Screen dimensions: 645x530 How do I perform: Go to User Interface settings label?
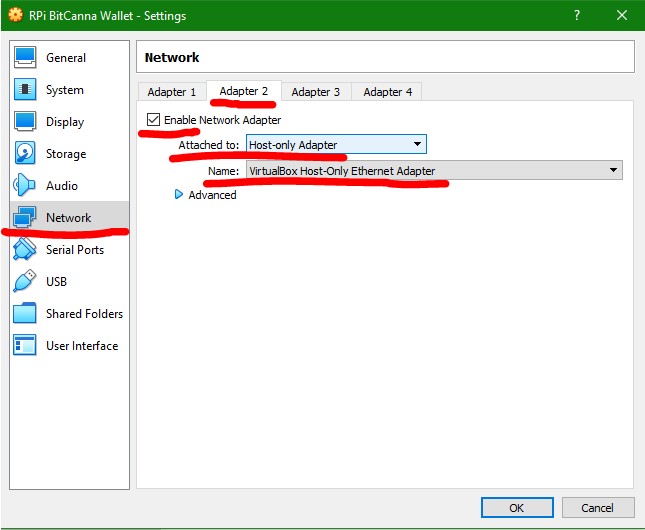point(82,346)
